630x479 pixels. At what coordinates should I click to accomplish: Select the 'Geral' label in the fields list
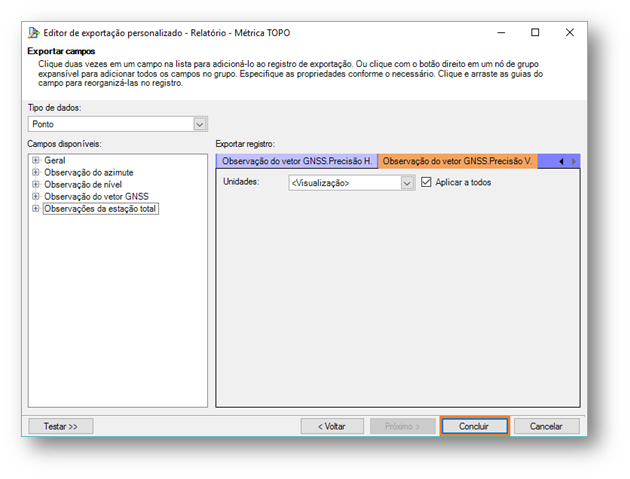pyautogui.click(x=56, y=160)
